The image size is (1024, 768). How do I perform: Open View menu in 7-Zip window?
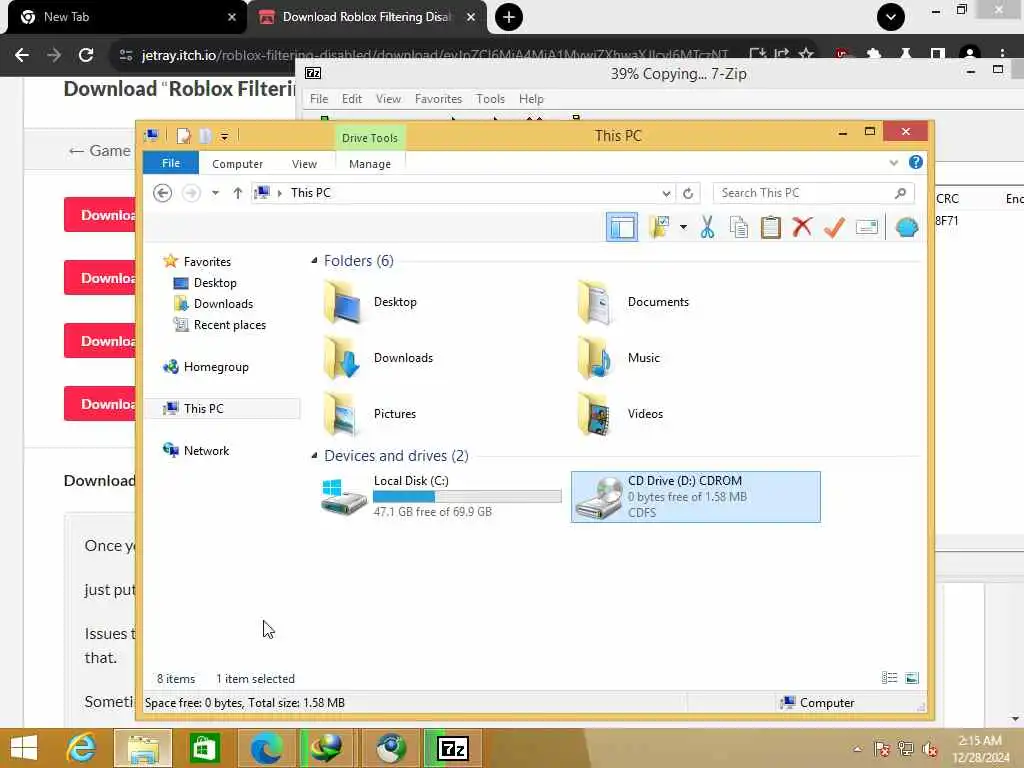coord(388,99)
